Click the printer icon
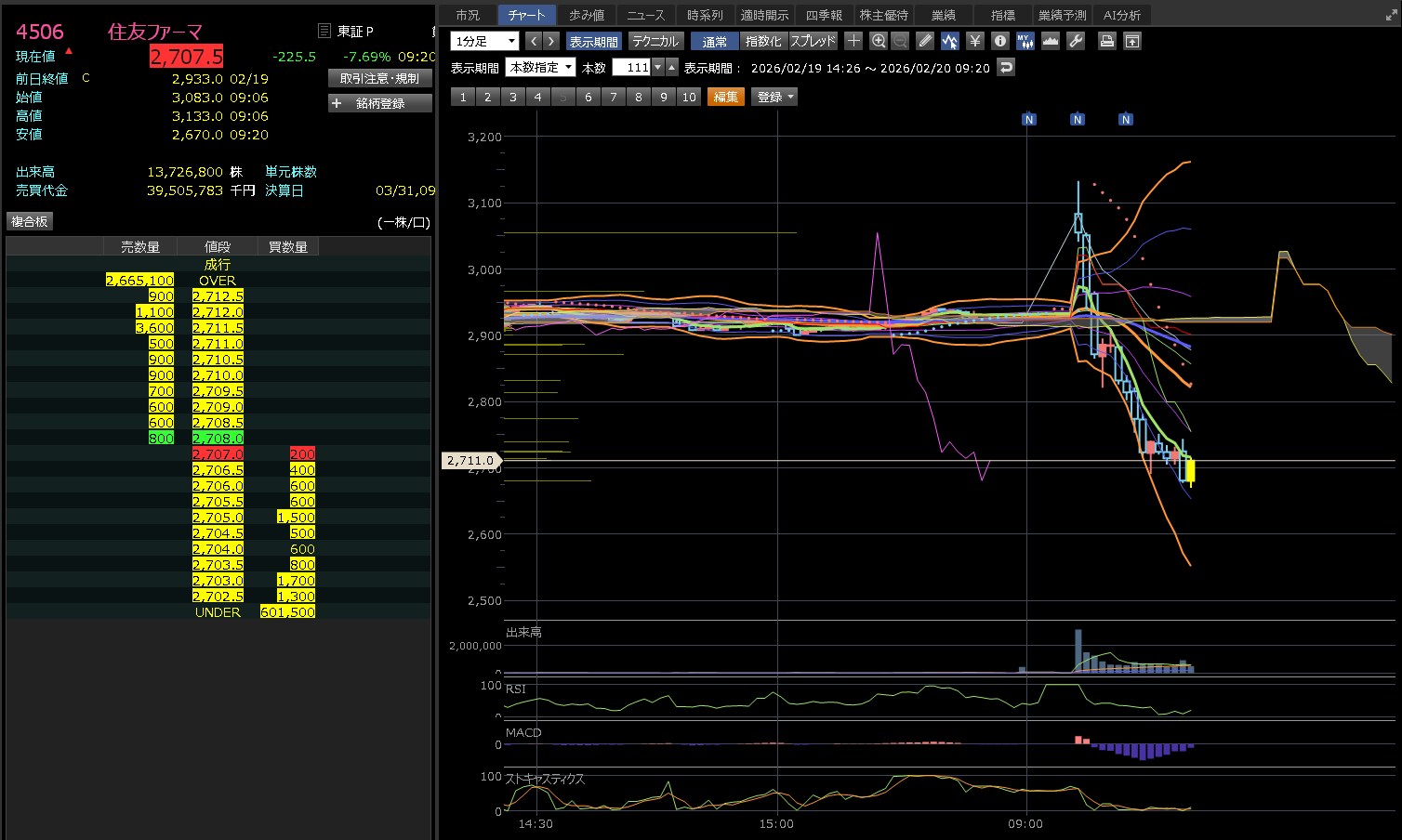The image size is (1402, 840). [x=1106, y=41]
